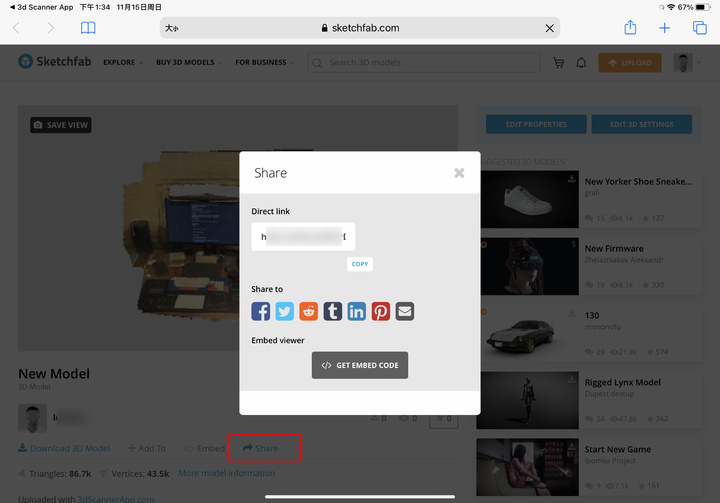Expand the Explore menu

pos(123,62)
